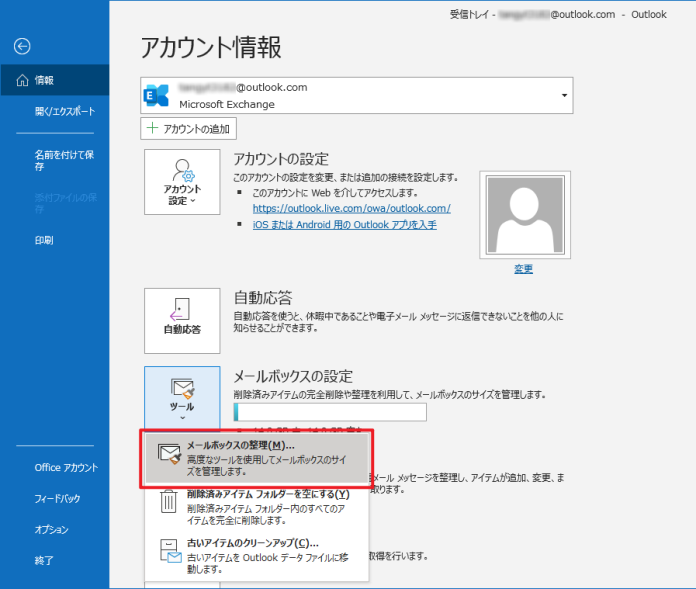Click the 変更 link under photo
Viewport: 696px width, 589px height.
click(523, 269)
